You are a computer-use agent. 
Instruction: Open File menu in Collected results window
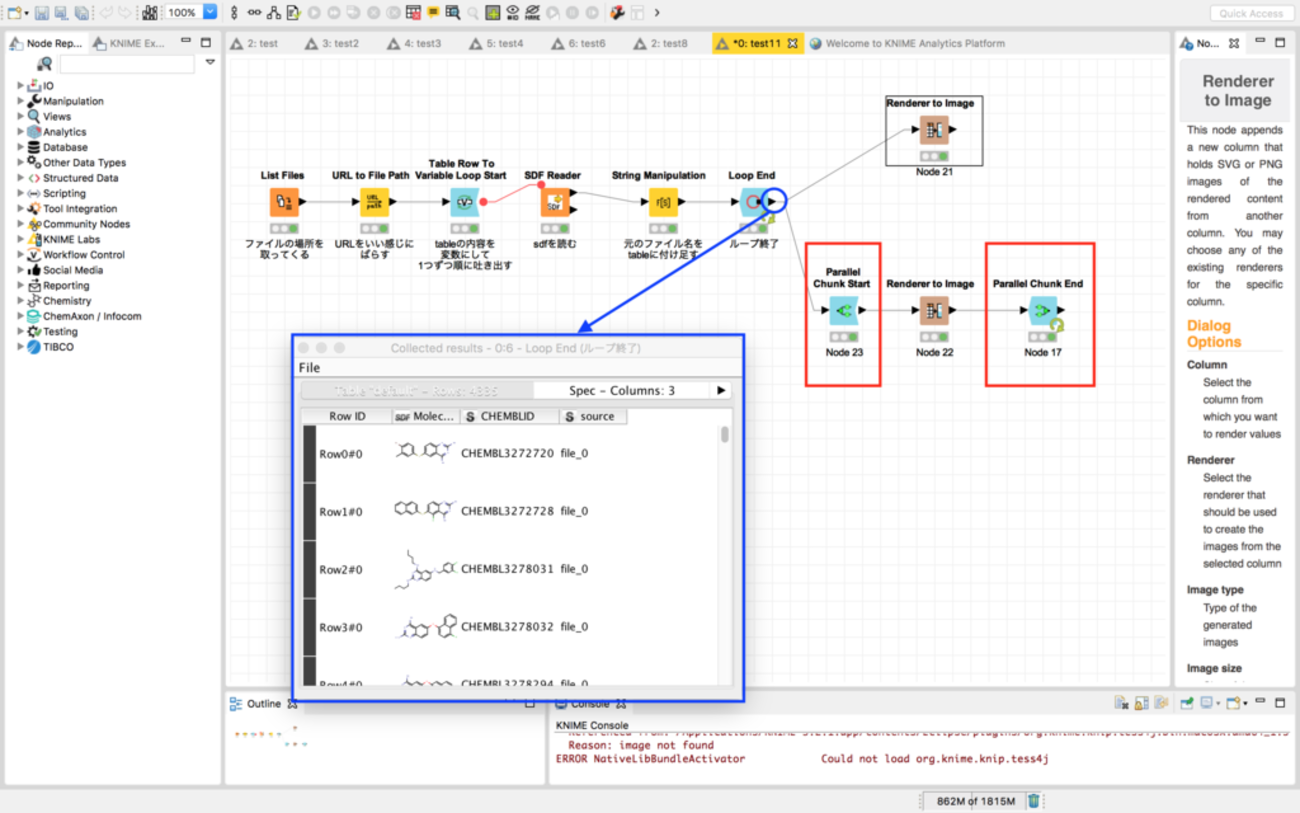[x=309, y=368]
